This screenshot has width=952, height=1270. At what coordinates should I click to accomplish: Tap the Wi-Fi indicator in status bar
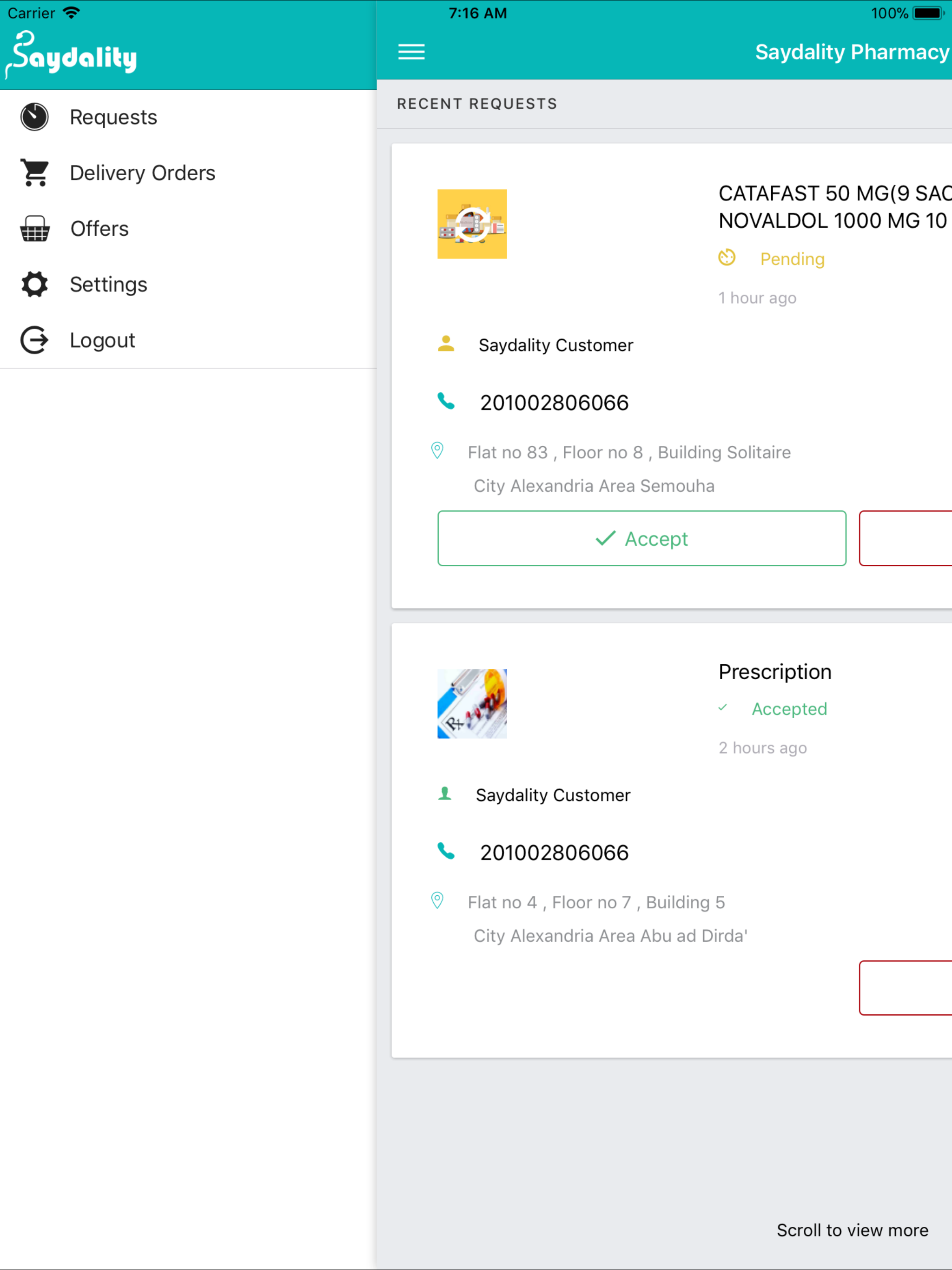[x=71, y=13]
